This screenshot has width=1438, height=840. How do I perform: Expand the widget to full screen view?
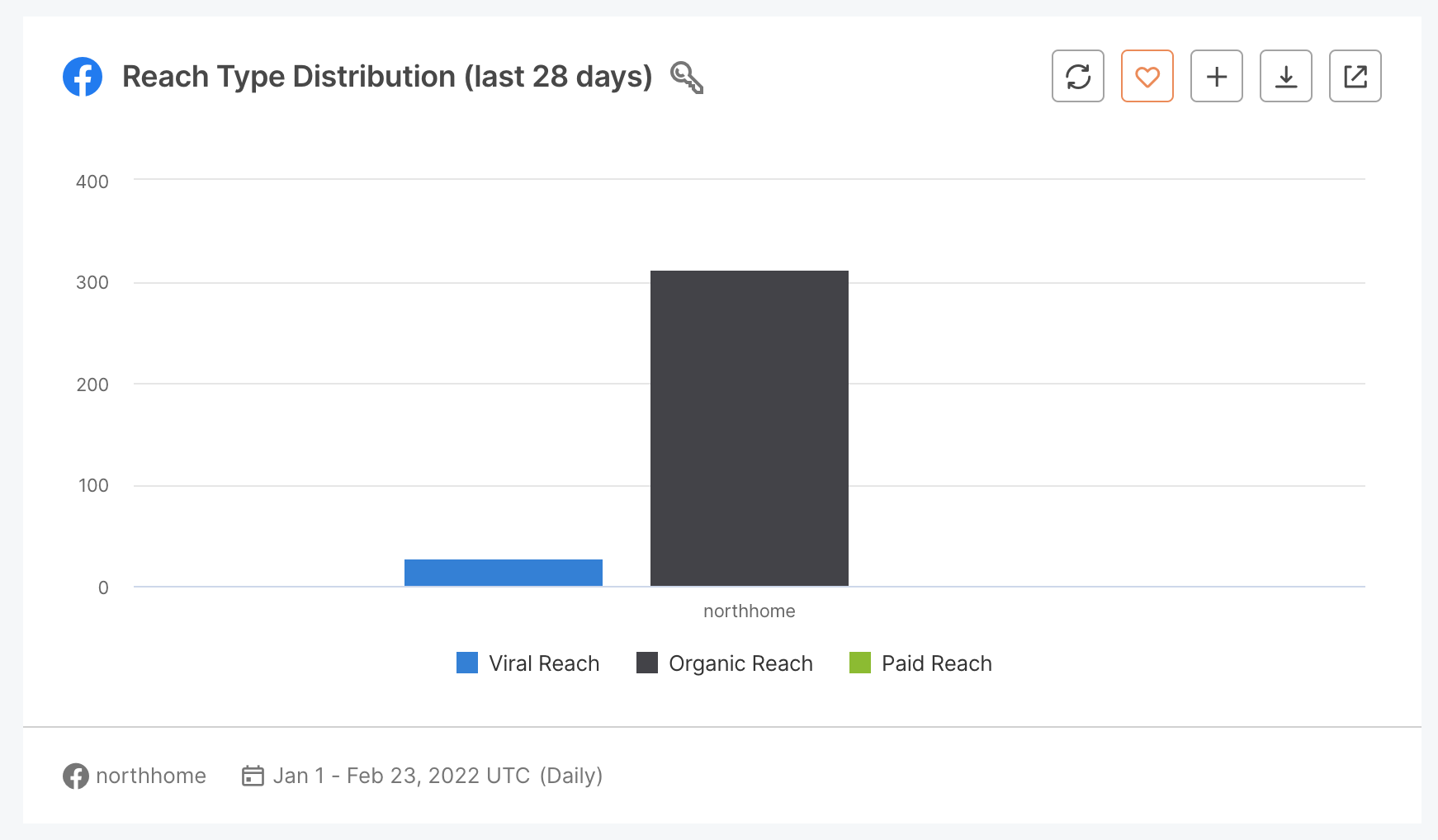click(1355, 76)
